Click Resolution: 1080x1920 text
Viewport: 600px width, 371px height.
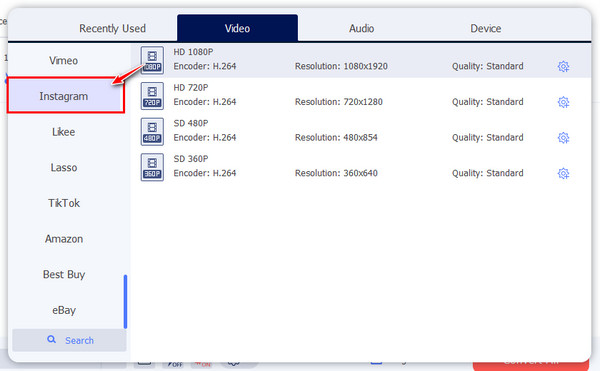[341, 66]
